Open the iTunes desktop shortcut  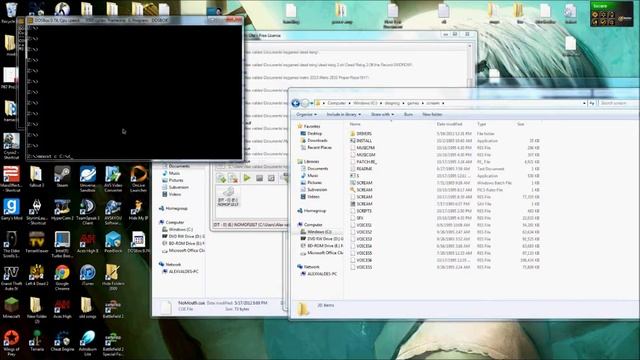click(87, 275)
